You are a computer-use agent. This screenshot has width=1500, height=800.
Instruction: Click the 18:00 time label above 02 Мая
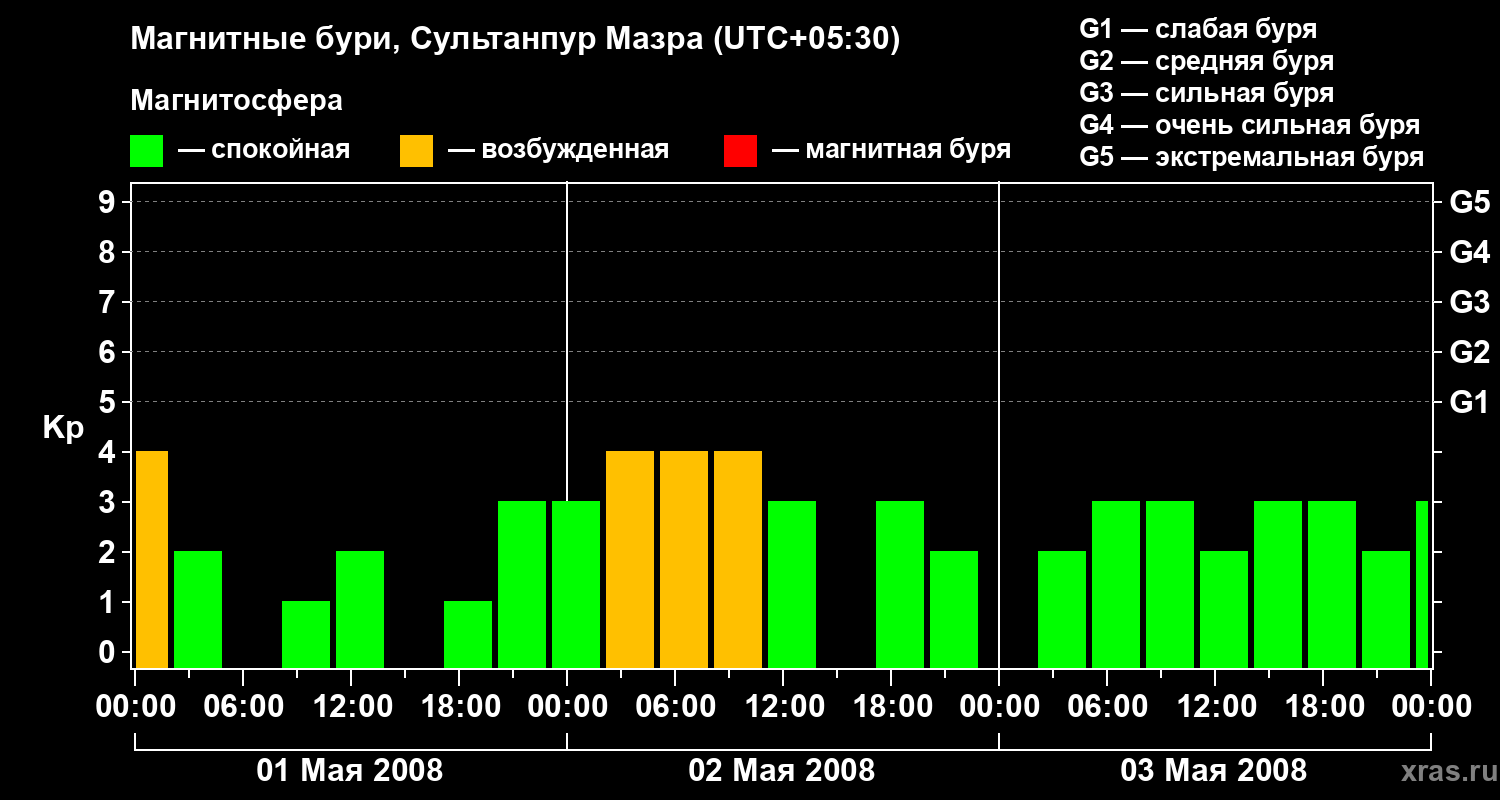891,706
